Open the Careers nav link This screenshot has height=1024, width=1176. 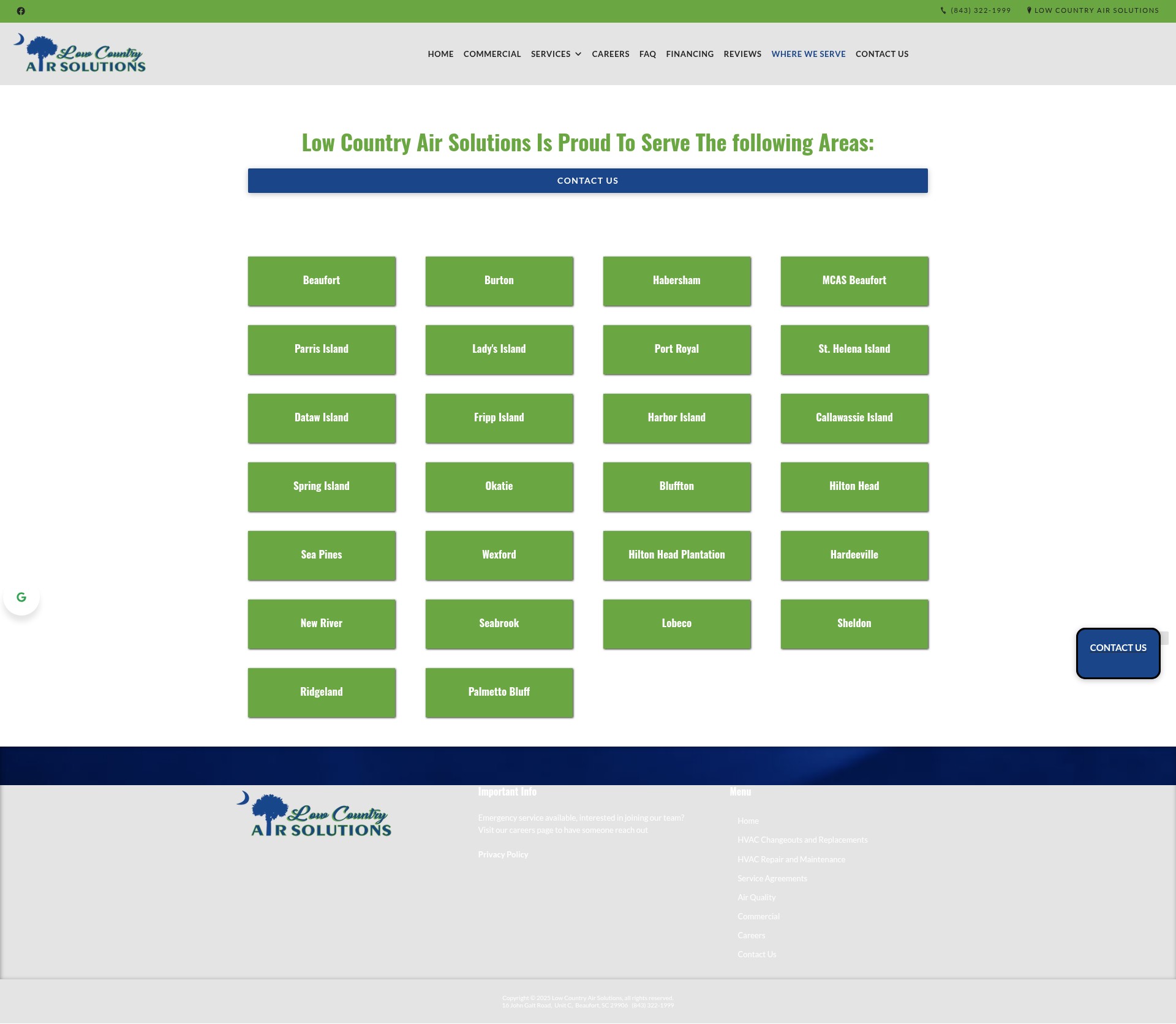(x=610, y=54)
